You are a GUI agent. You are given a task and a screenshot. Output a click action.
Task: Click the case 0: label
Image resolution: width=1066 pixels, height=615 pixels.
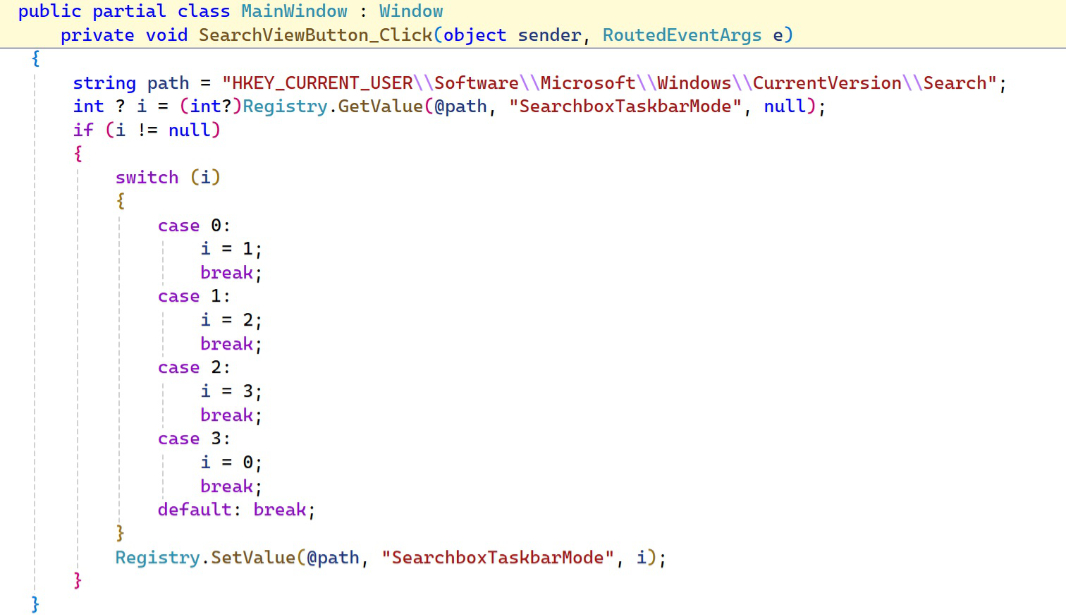pos(194,226)
